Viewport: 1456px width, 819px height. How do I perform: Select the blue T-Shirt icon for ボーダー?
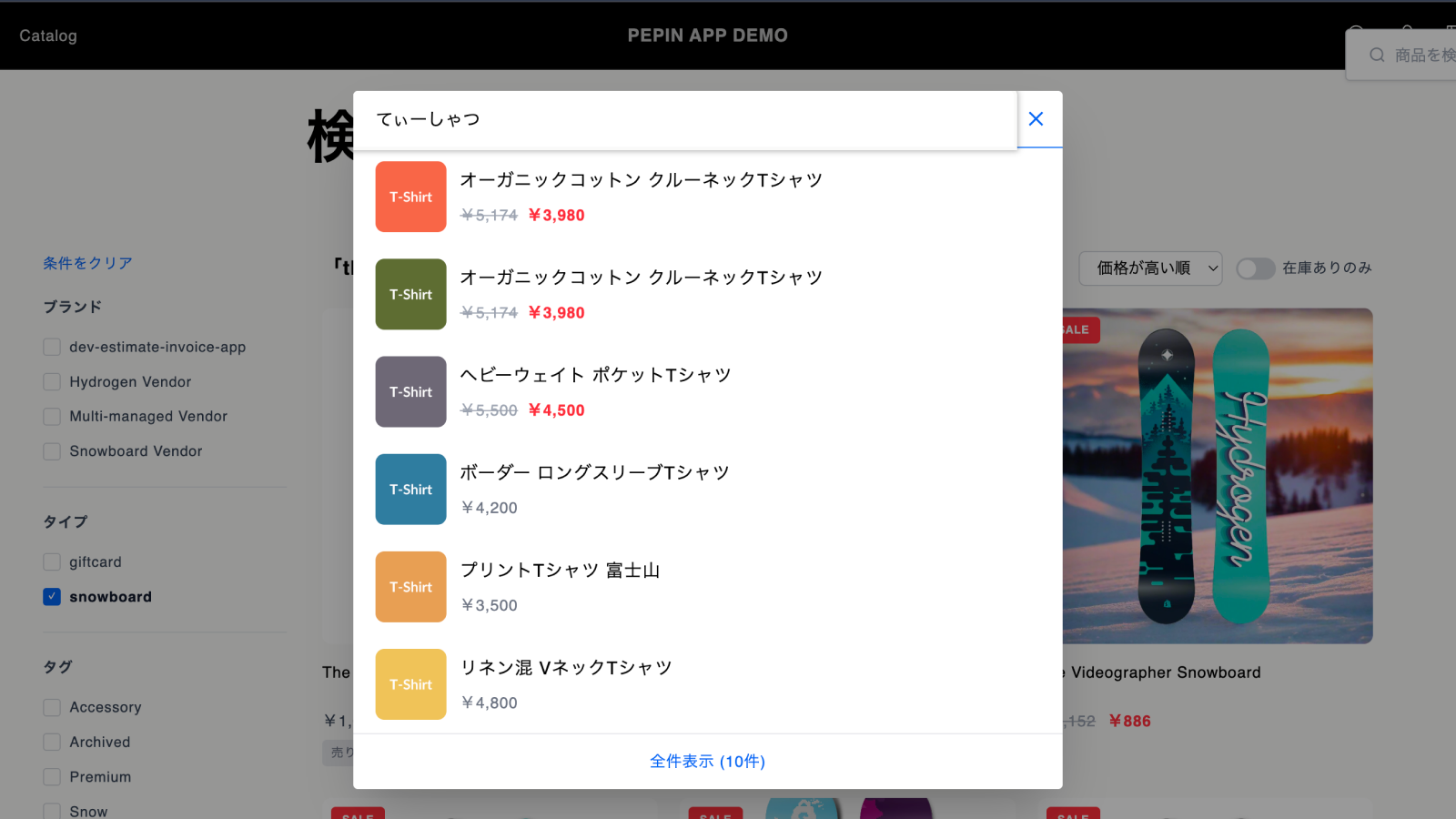410,489
